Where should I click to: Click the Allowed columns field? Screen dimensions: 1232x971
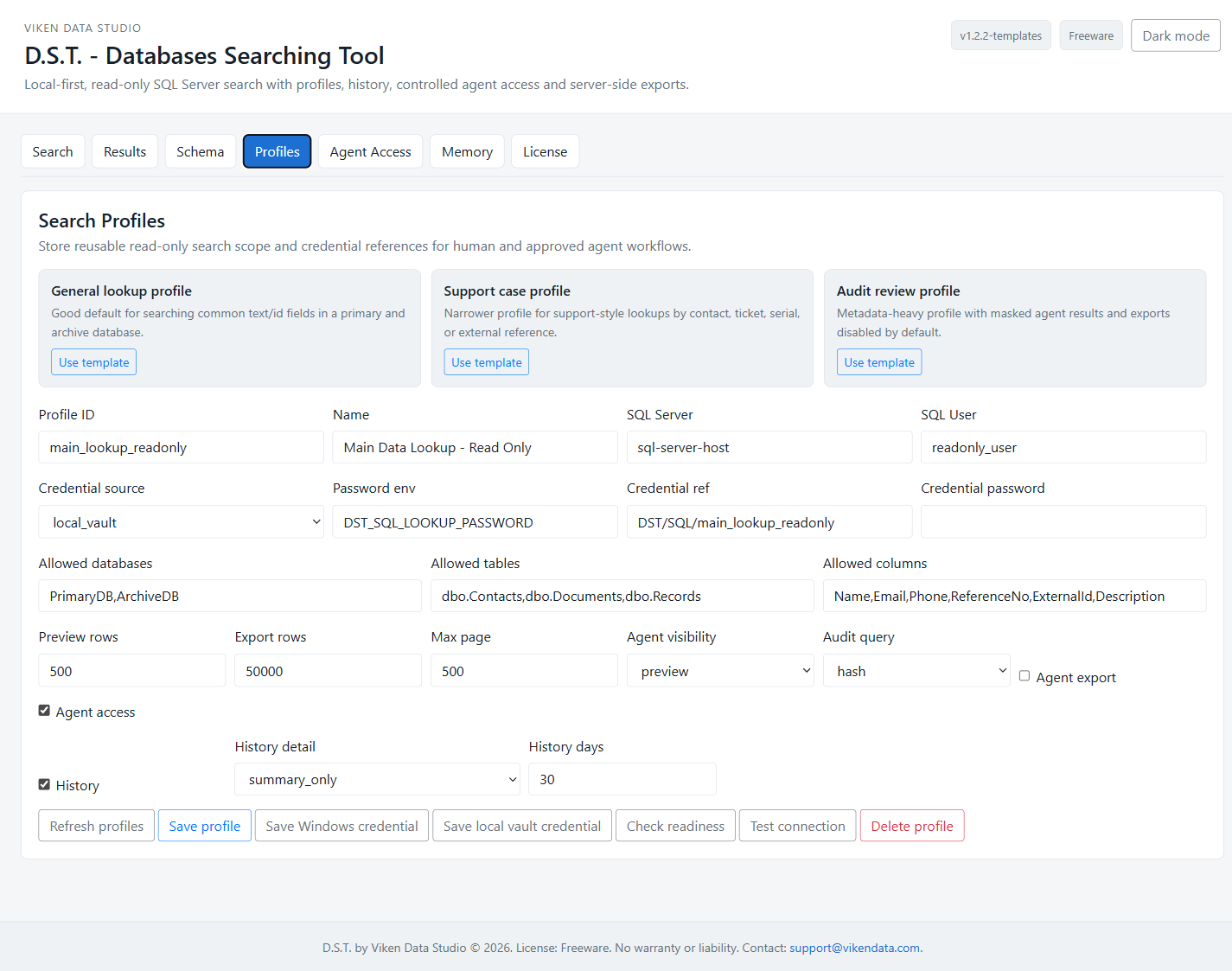[1015, 596]
